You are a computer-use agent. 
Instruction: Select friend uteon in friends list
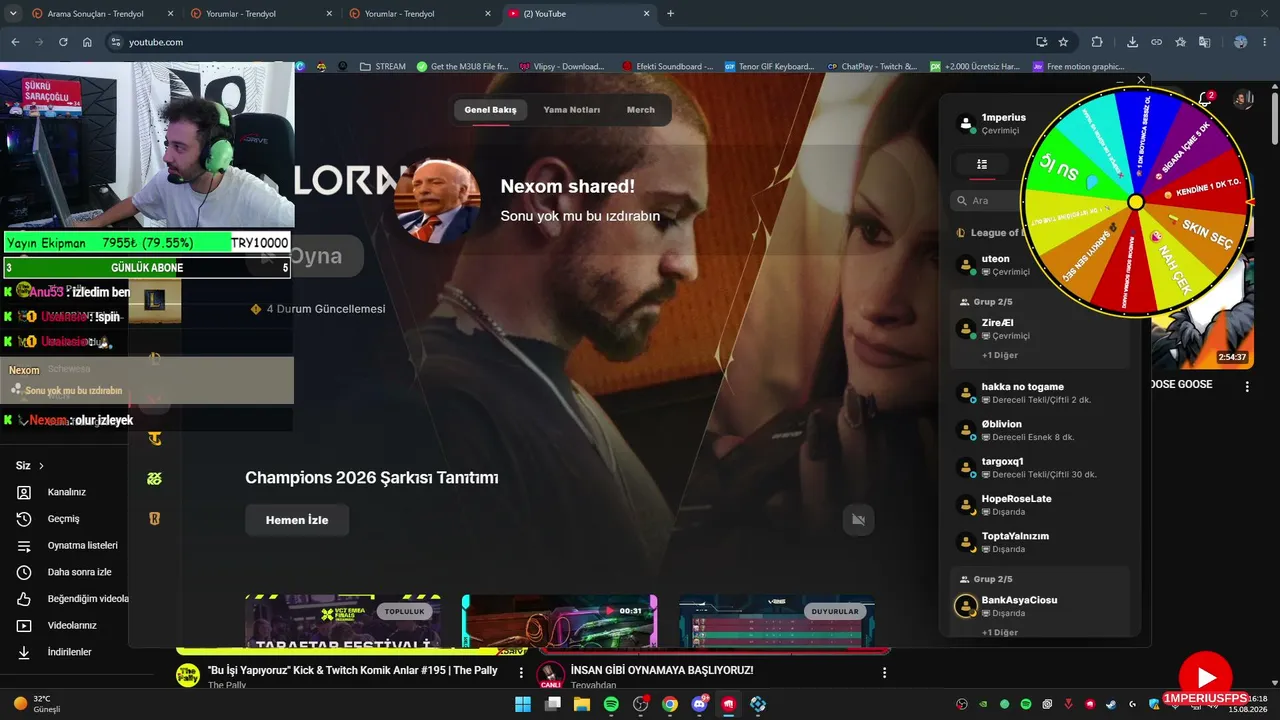coord(1040,265)
